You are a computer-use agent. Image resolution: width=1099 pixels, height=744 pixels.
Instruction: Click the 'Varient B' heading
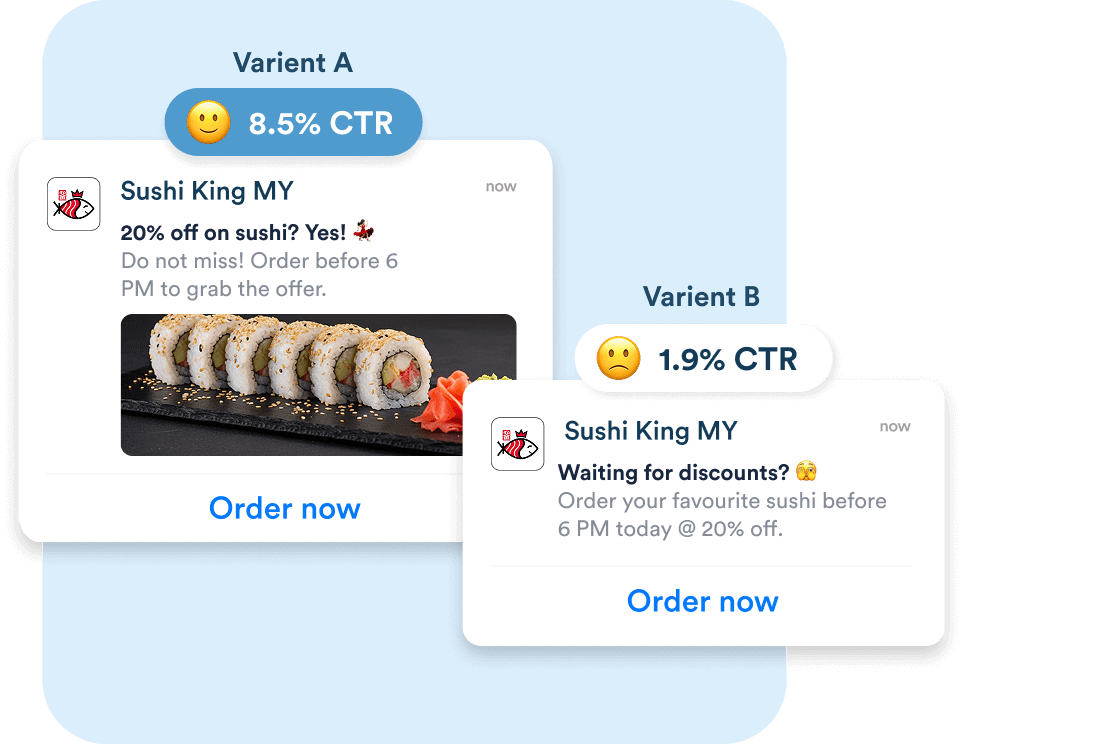[x=702, y=296]
